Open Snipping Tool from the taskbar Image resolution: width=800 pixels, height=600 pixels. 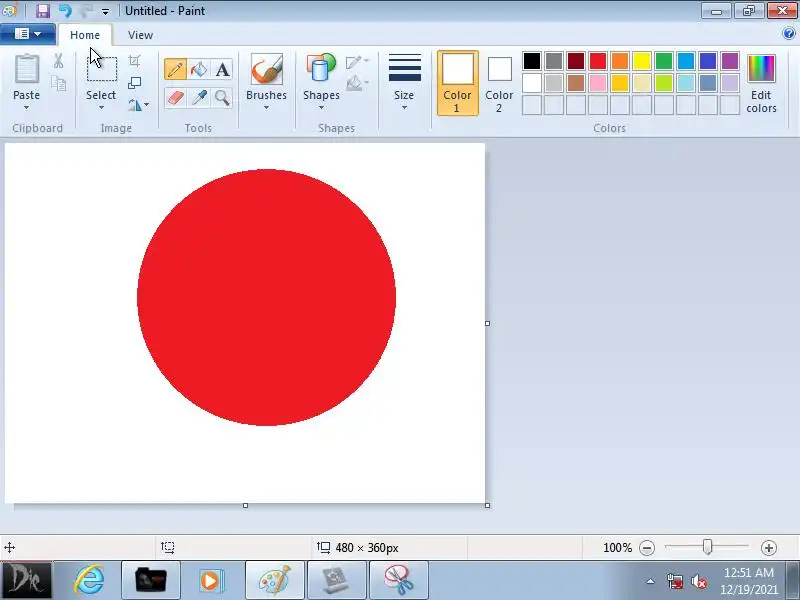[398, 580]
